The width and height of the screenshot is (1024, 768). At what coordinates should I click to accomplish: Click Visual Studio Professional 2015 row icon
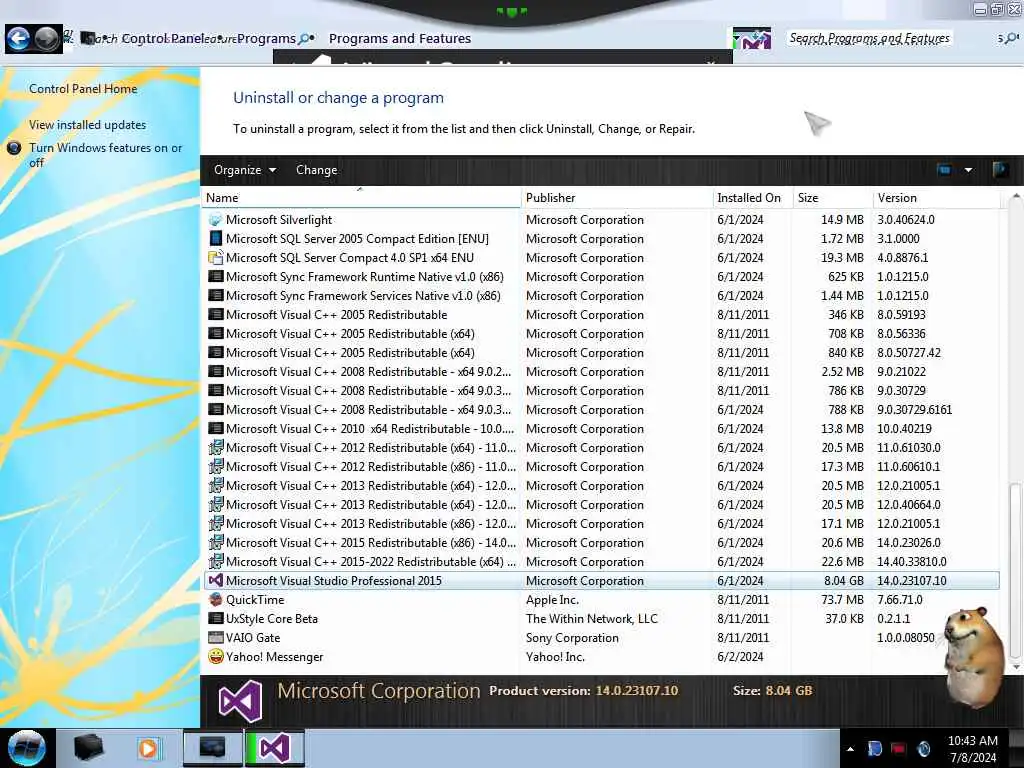point(215,581)
